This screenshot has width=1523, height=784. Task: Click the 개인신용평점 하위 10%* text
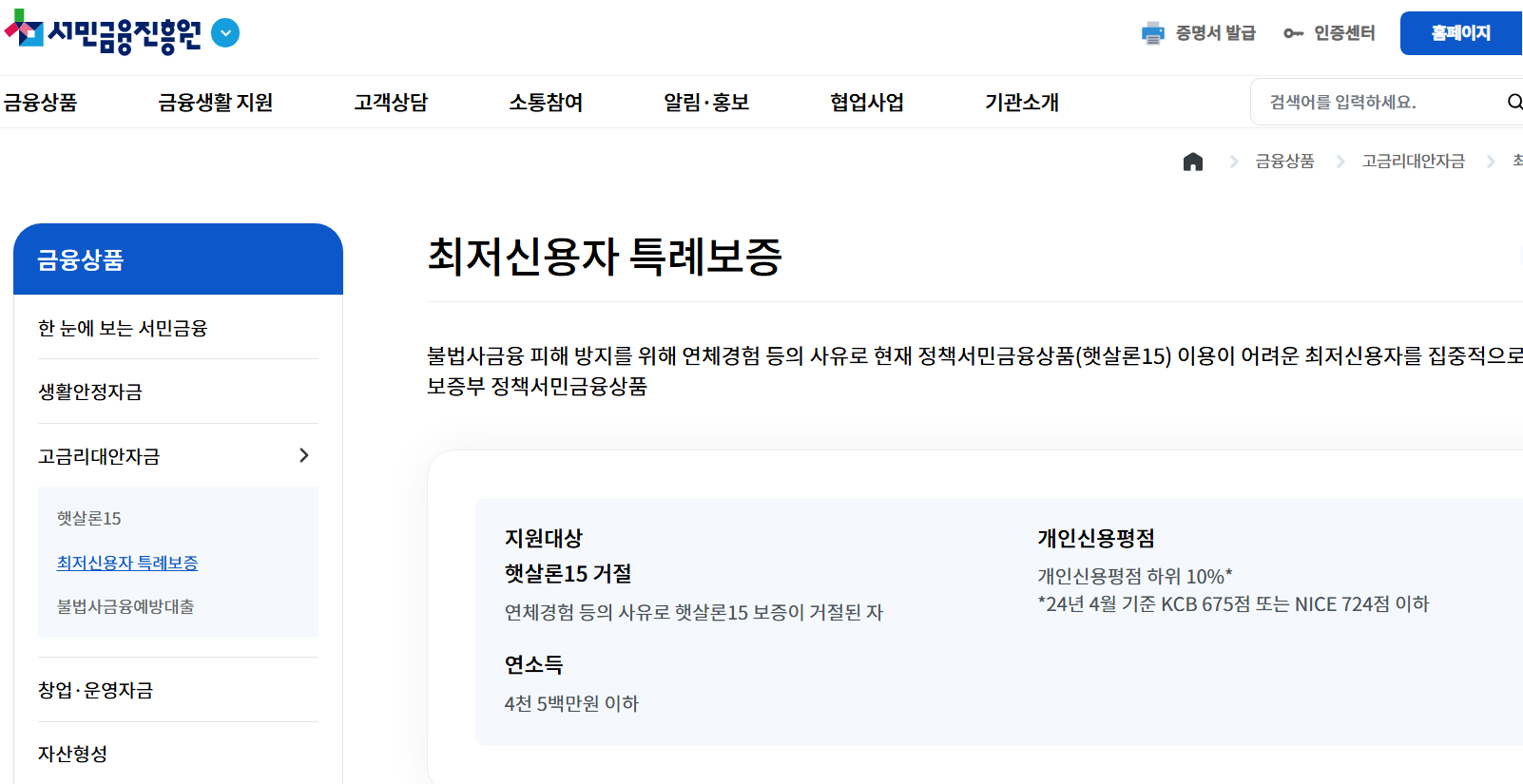pyautogui.click(x=1135, y=576)
